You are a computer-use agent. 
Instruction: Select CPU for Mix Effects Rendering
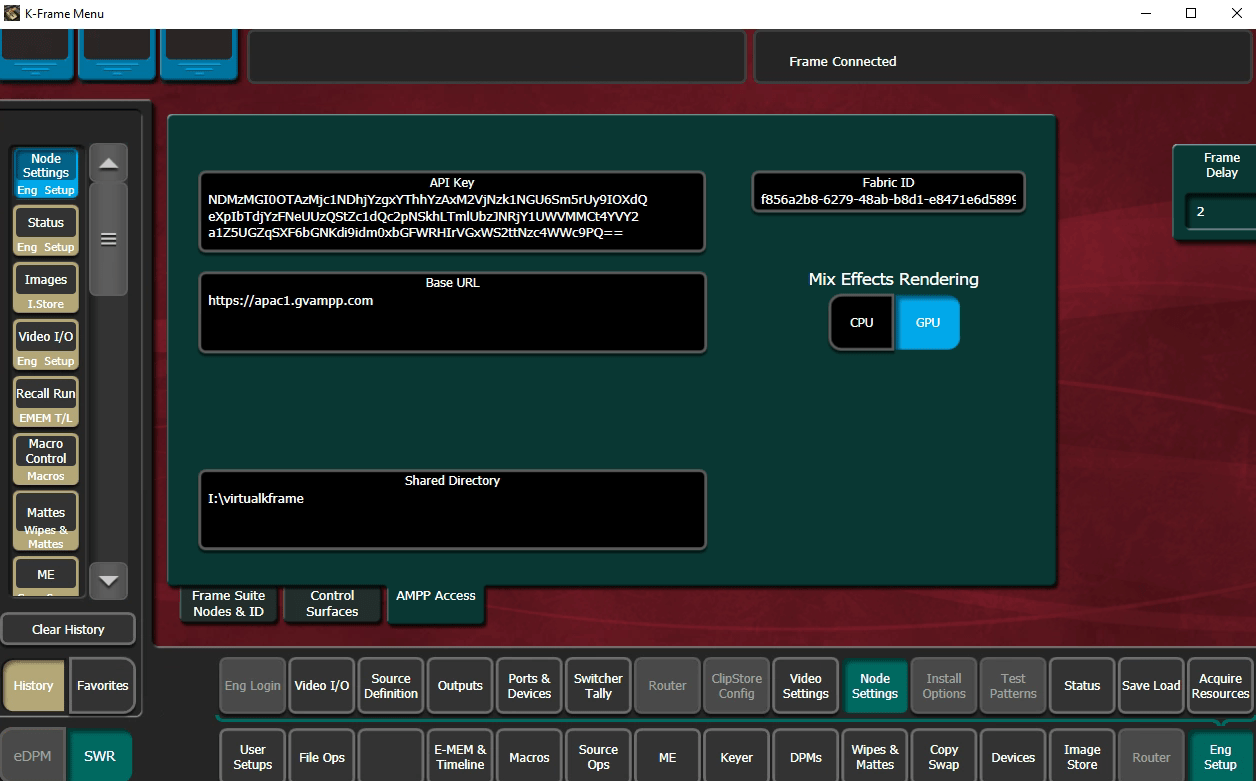pyautogui.click(x=861, y=323)
